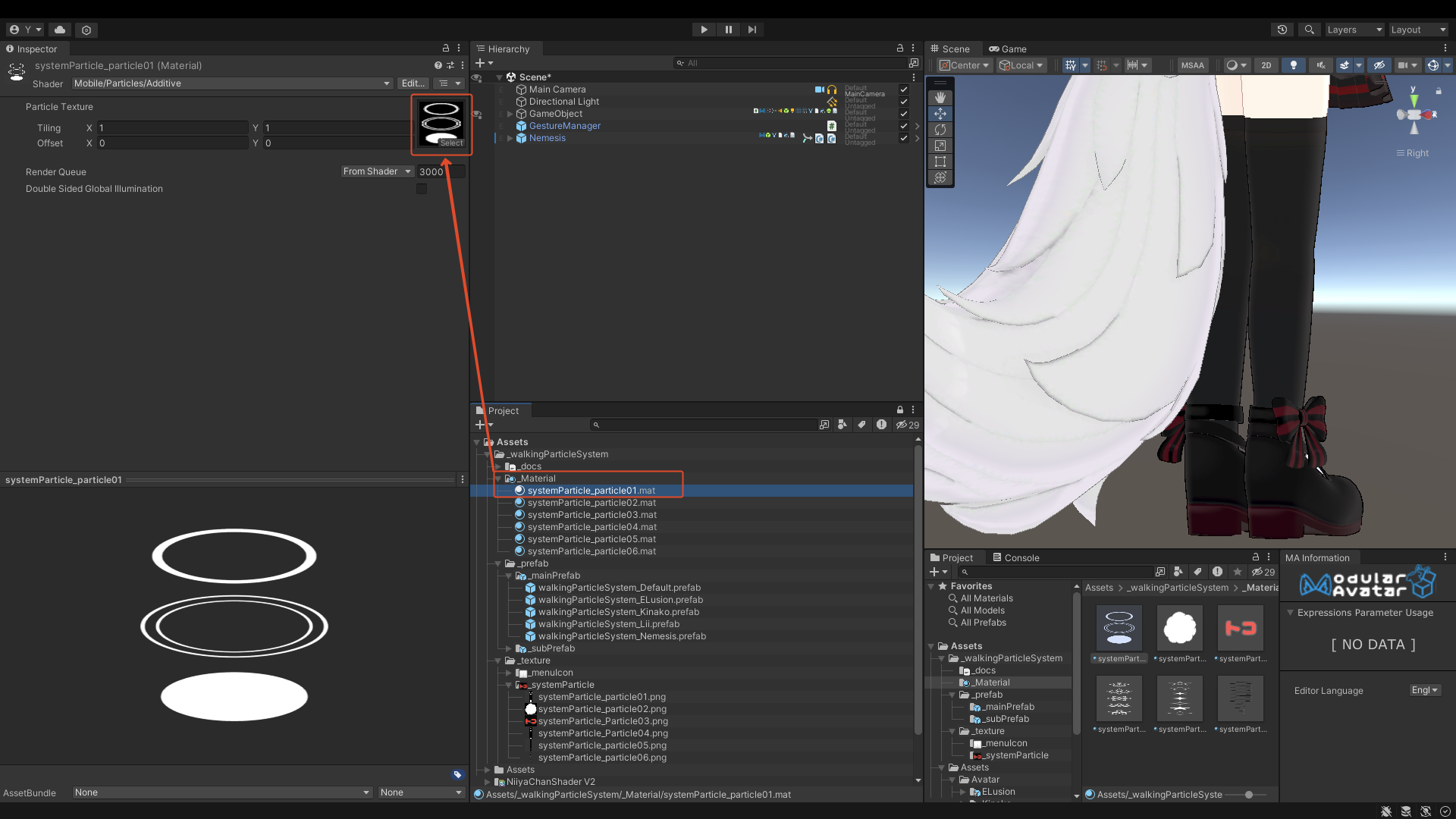This screenshot has width=1456, height=819.
Task: Select the Hand view tool
Action: point(940,98)
